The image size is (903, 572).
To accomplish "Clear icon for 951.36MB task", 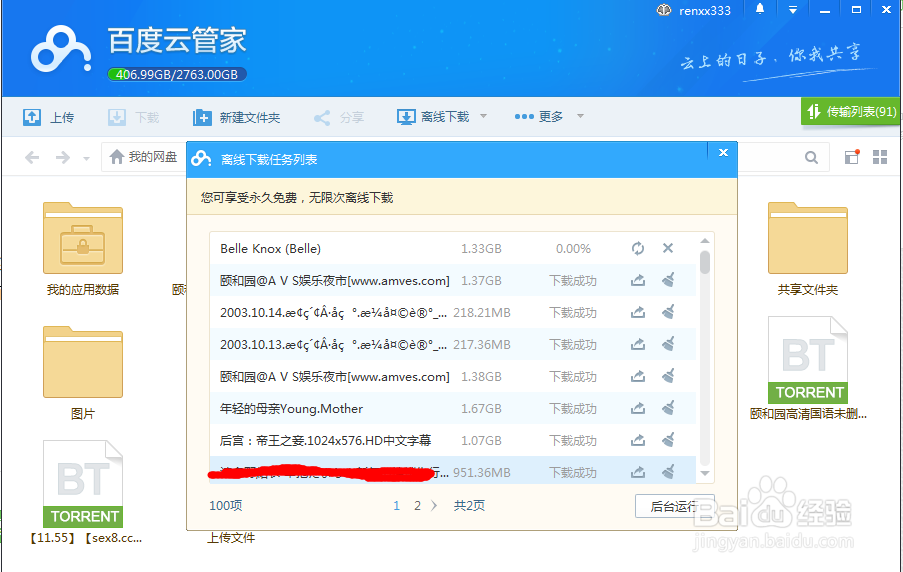I will 668,472.
